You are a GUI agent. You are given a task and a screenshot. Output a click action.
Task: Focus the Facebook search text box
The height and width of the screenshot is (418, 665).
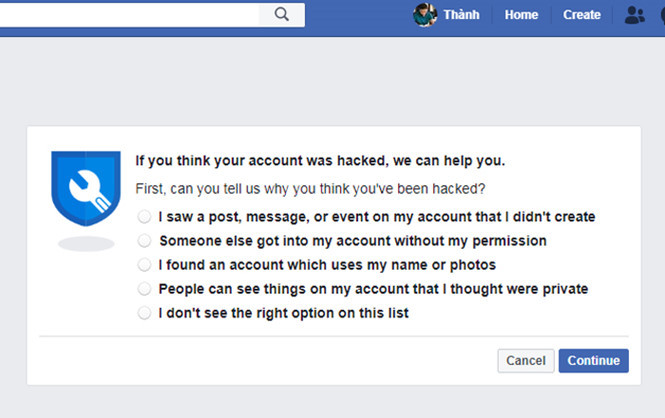click(130, 14)
